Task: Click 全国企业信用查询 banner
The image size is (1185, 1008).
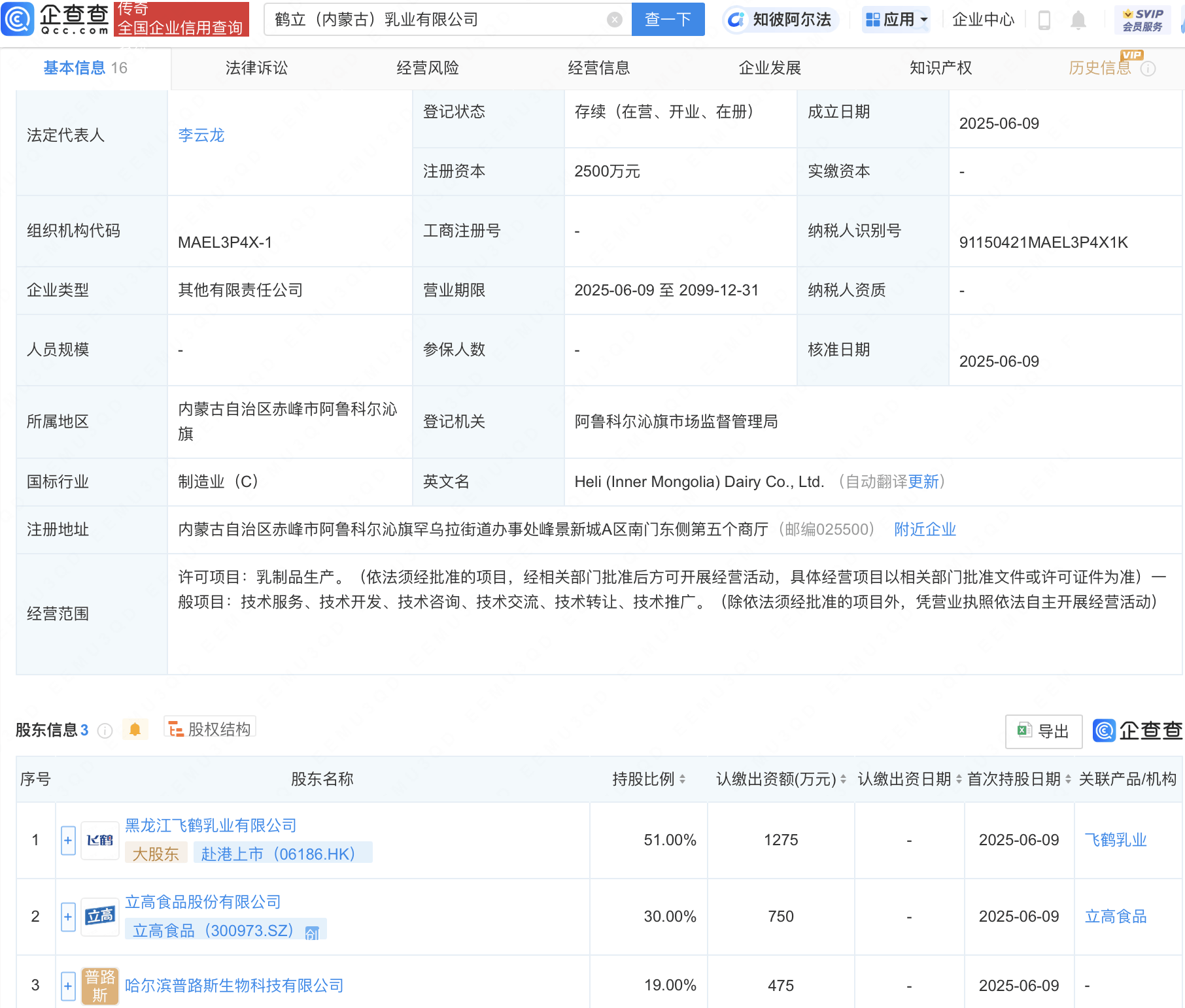Action: [181, 19]
